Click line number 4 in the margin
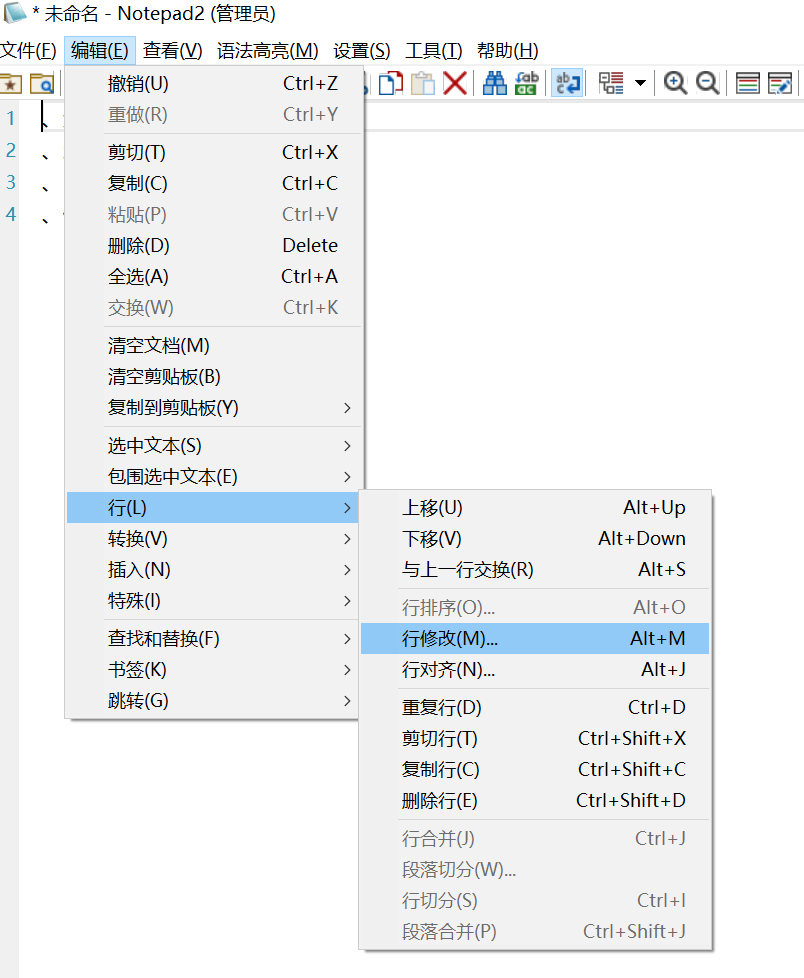Screen dimensions: 804x978 (11, 215)
